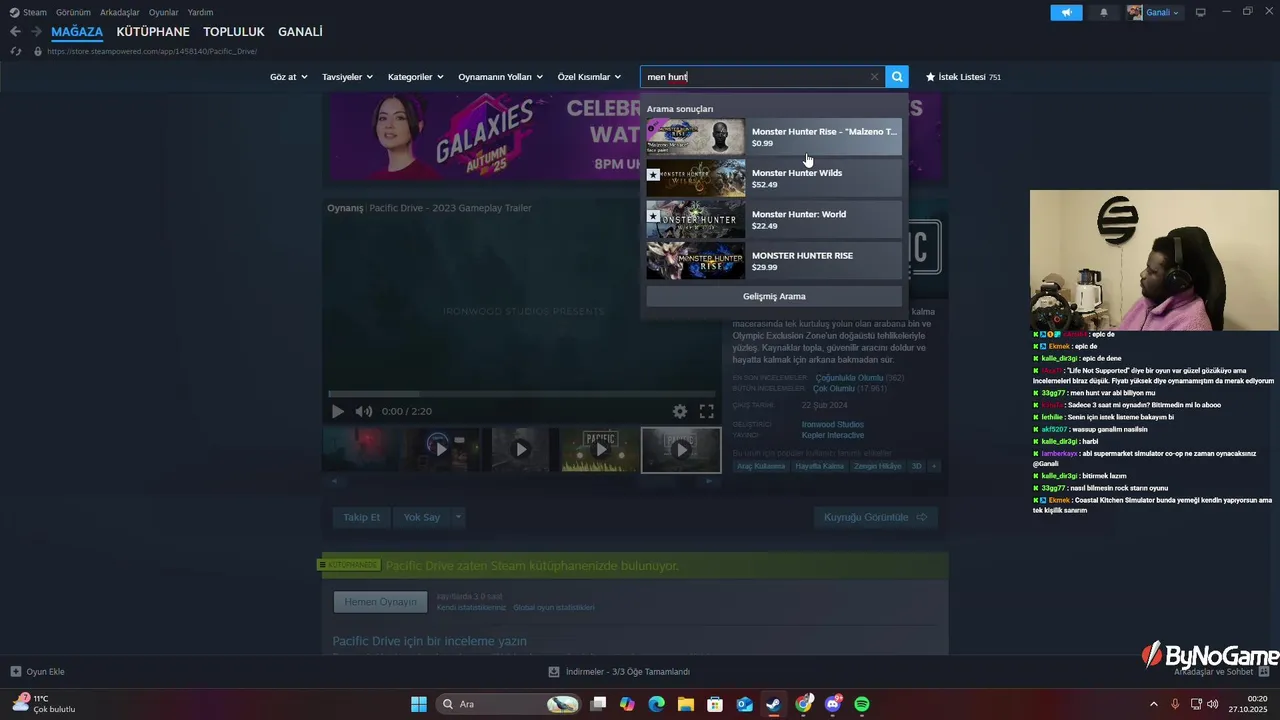Open the Yardım menu
This screenshot has width=1280, height=720.
tap(201, 12)
